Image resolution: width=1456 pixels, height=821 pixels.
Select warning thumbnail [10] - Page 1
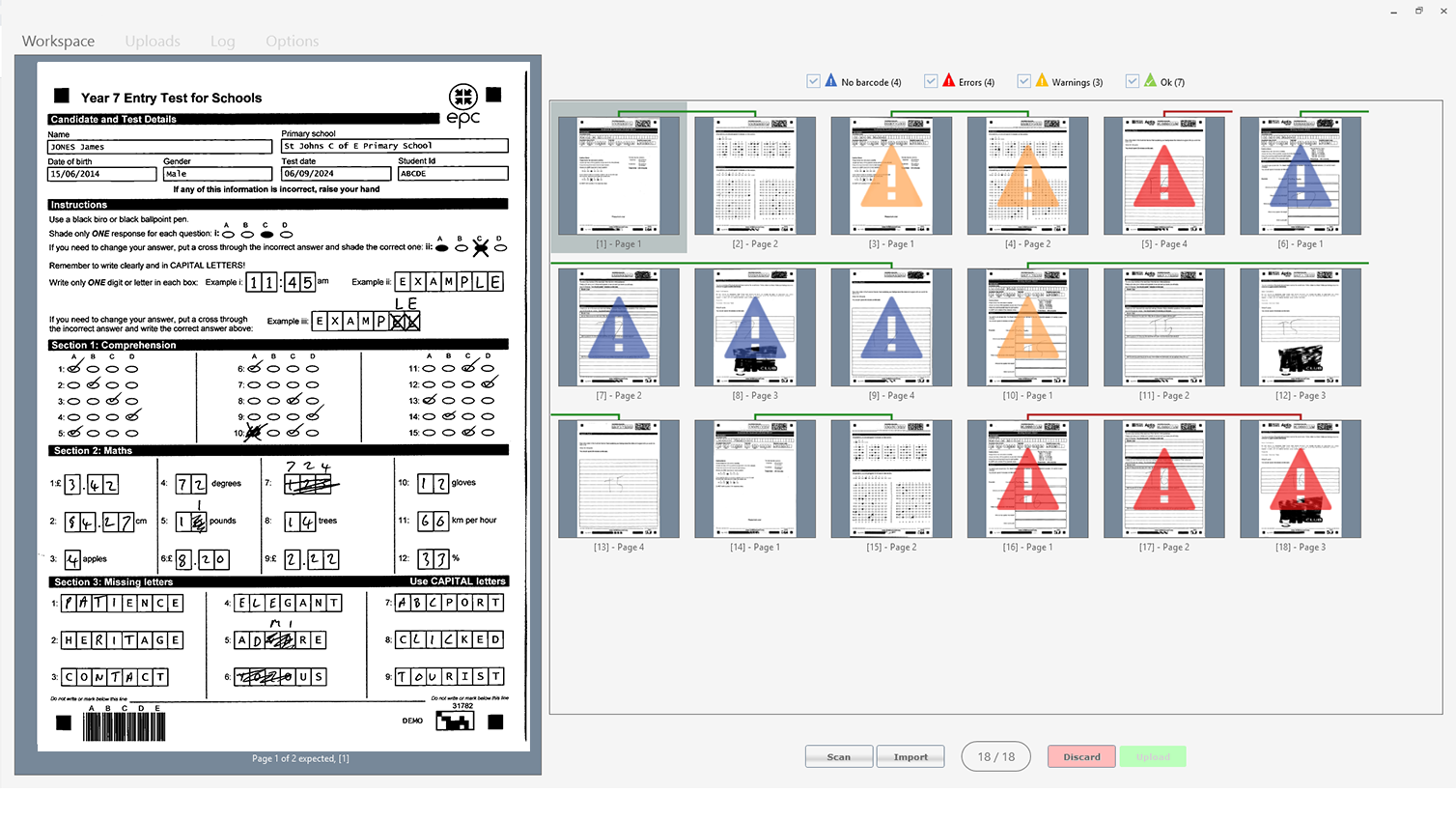click(x=1027, y=327)
